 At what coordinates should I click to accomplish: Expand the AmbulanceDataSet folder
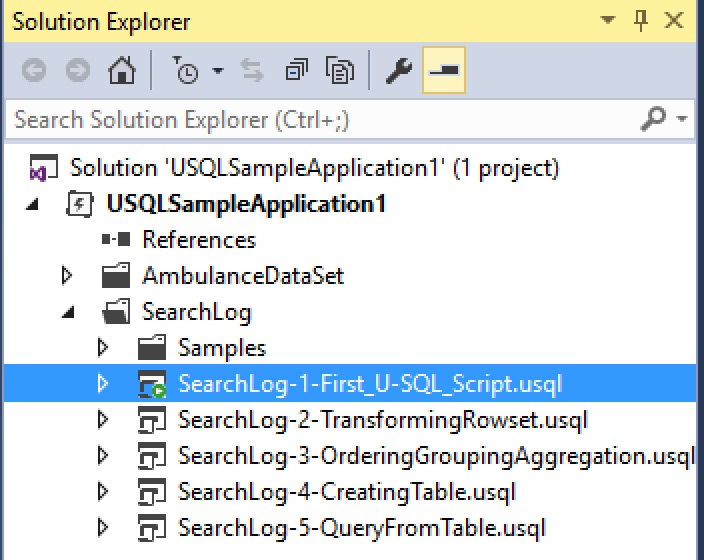pos(68,275)
